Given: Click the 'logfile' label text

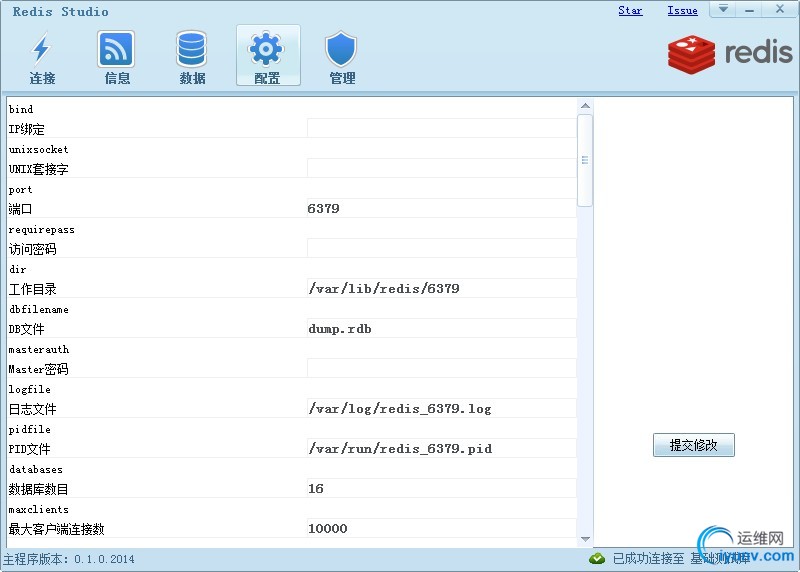Looking at the screenshot, I should point(30,390).
